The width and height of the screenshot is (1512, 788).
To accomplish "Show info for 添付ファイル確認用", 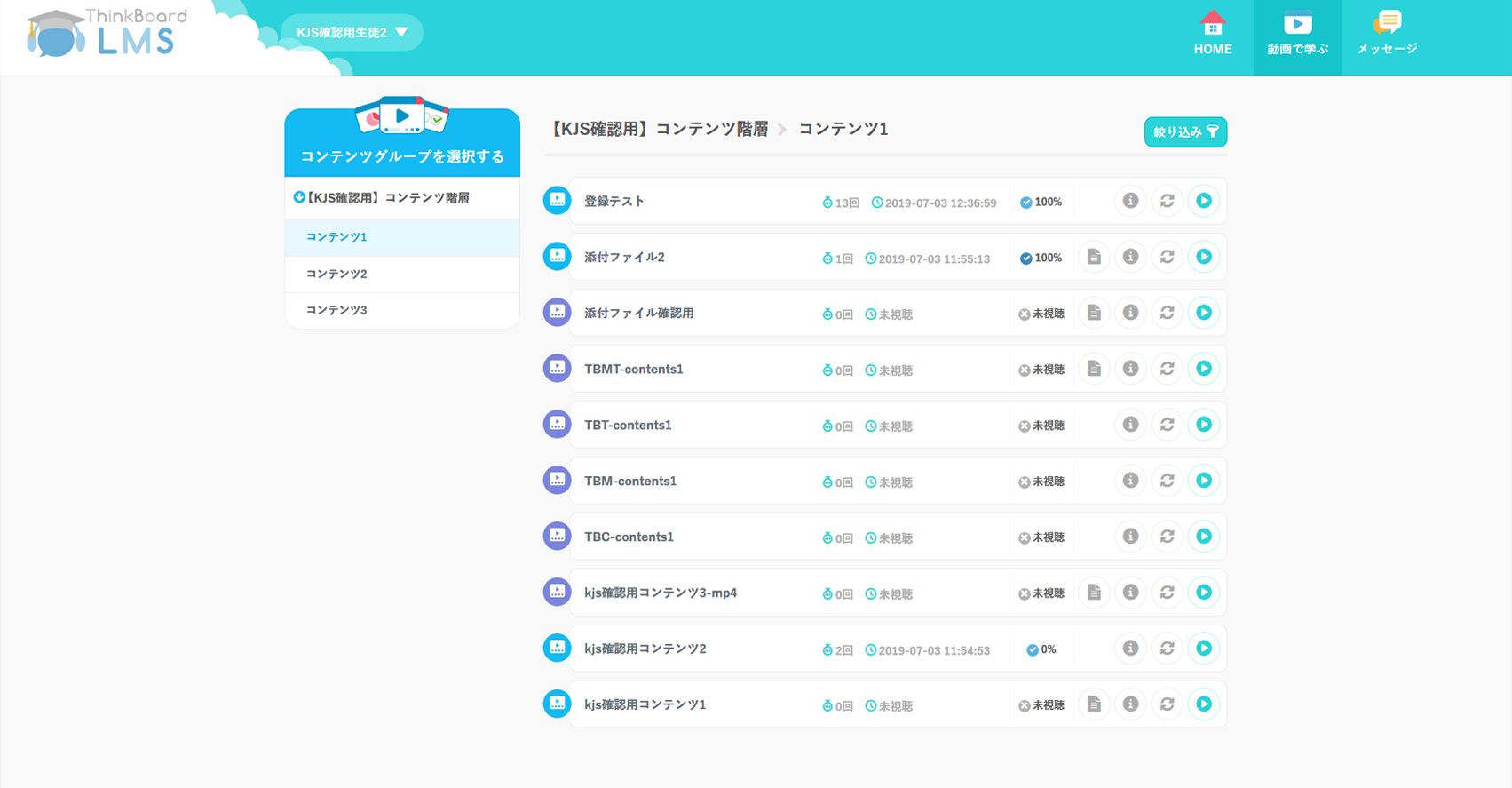I will pos(1130,313).
